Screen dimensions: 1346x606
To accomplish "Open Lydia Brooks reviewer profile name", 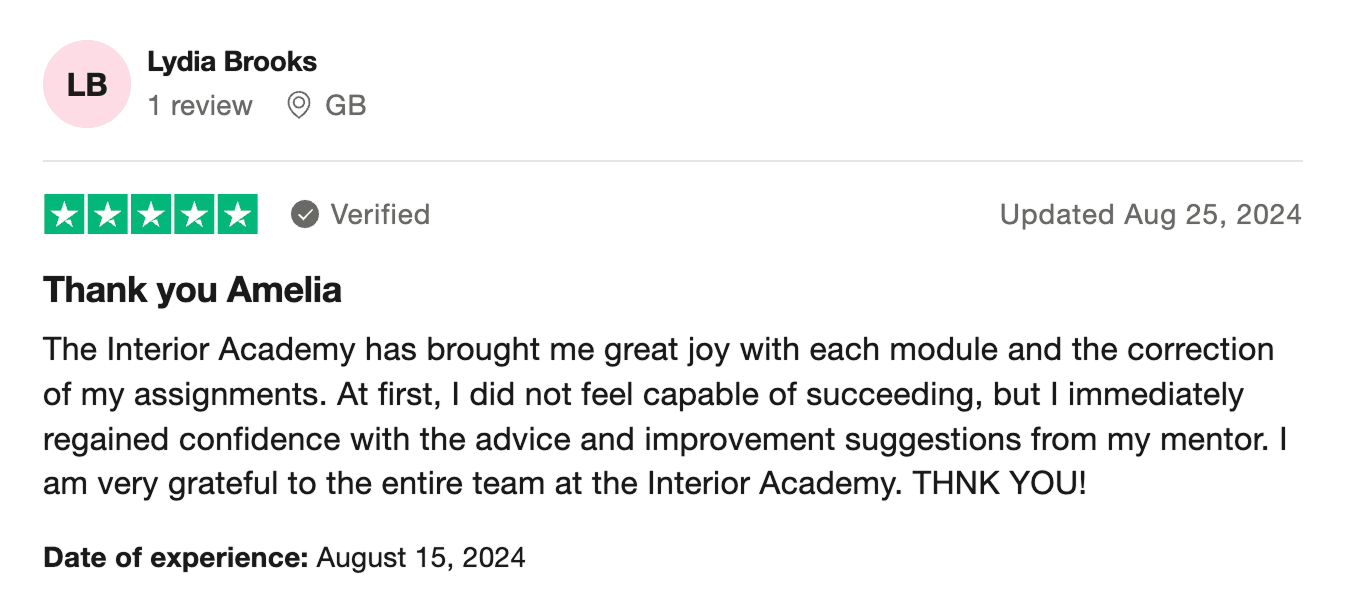I will (x=232, y=62).
